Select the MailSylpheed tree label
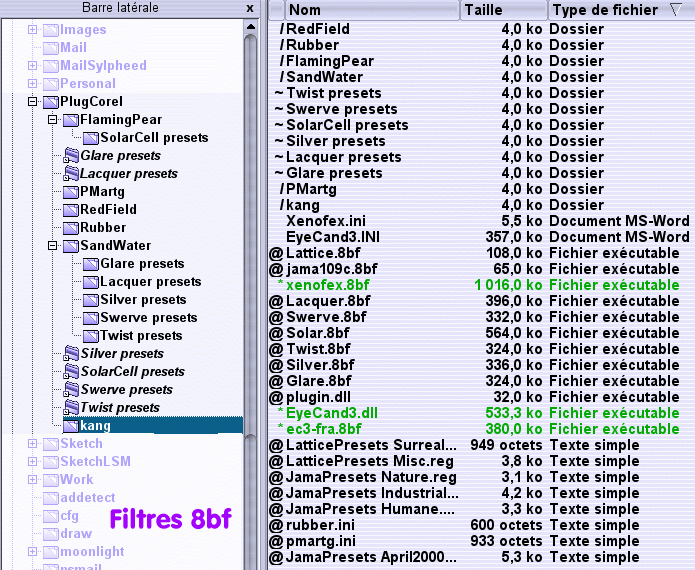Viewport: 695px width, 570px height. coord(103,66)
